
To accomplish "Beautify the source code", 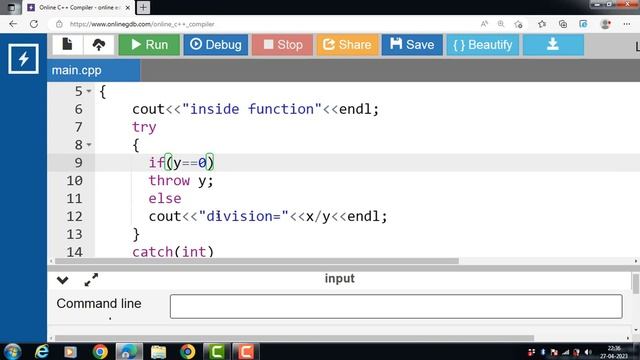I will (483, 44).
